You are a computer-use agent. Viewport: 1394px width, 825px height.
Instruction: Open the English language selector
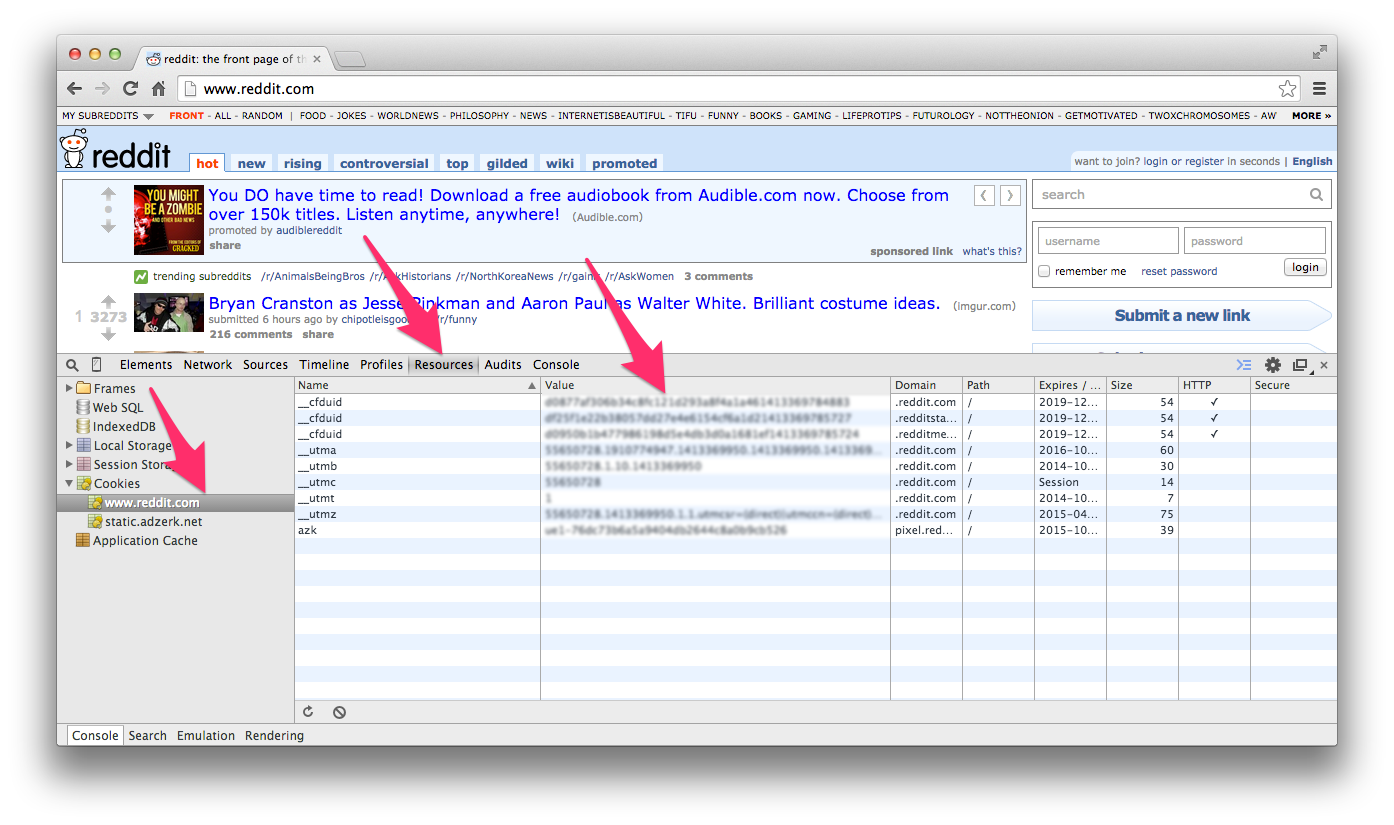pyautogui.click(x=1312, y=161)
